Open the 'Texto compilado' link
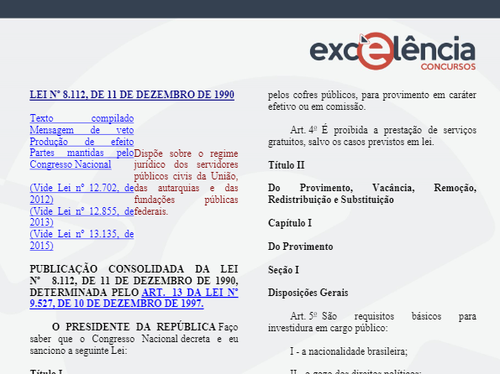 click(x=82, y=118)
